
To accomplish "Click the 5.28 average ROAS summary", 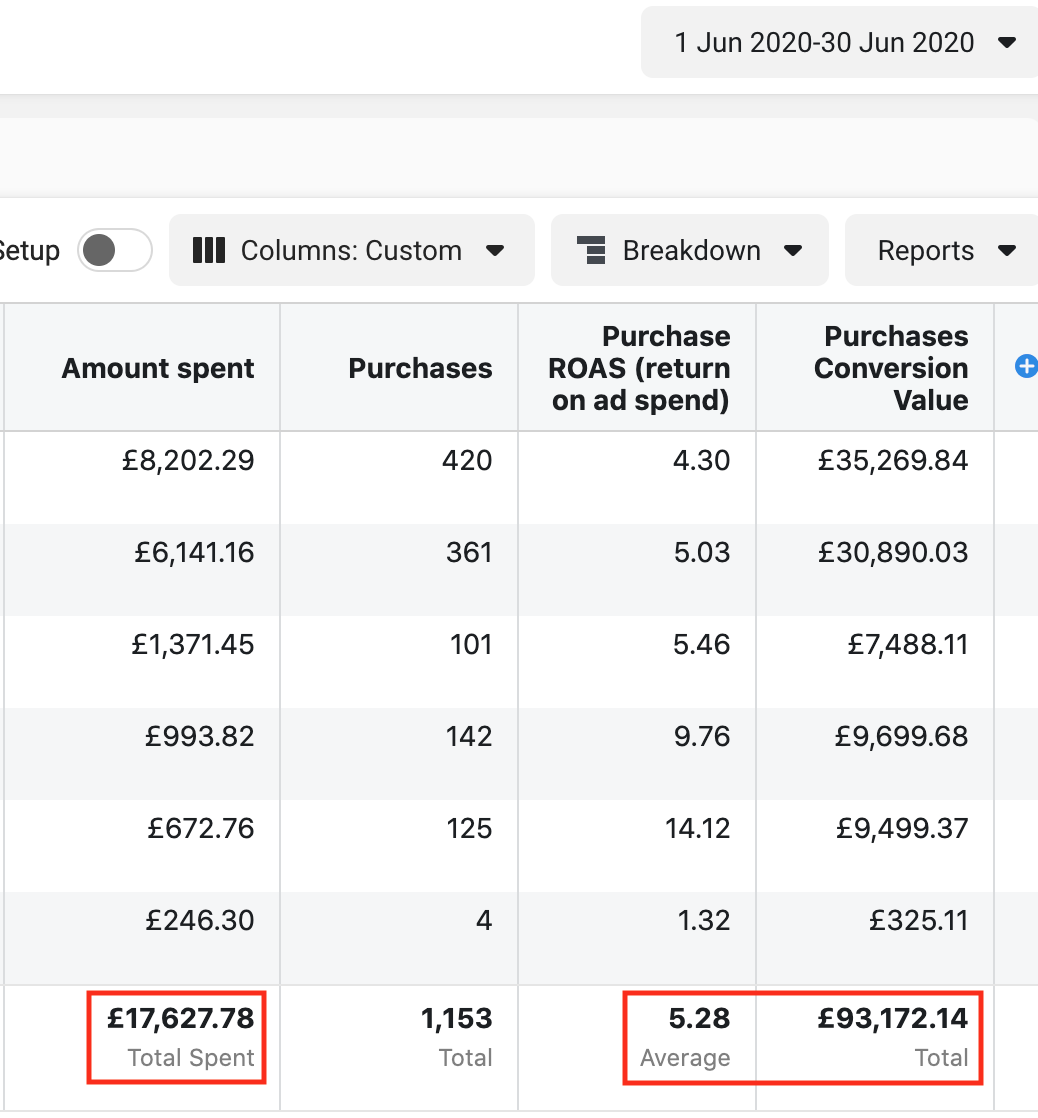I will 702,1019.
